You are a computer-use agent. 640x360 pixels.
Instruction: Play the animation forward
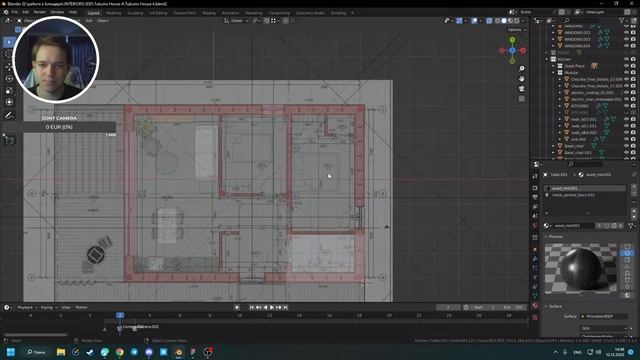(x=272, y=307)
